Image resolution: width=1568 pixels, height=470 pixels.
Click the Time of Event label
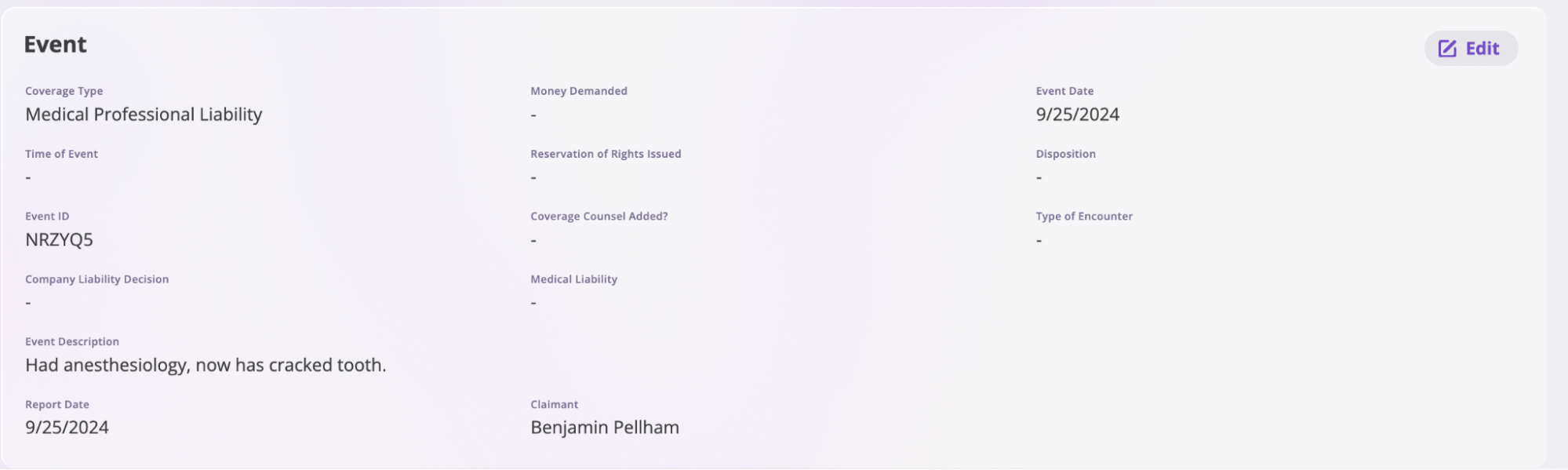click(x=61, y=154)
